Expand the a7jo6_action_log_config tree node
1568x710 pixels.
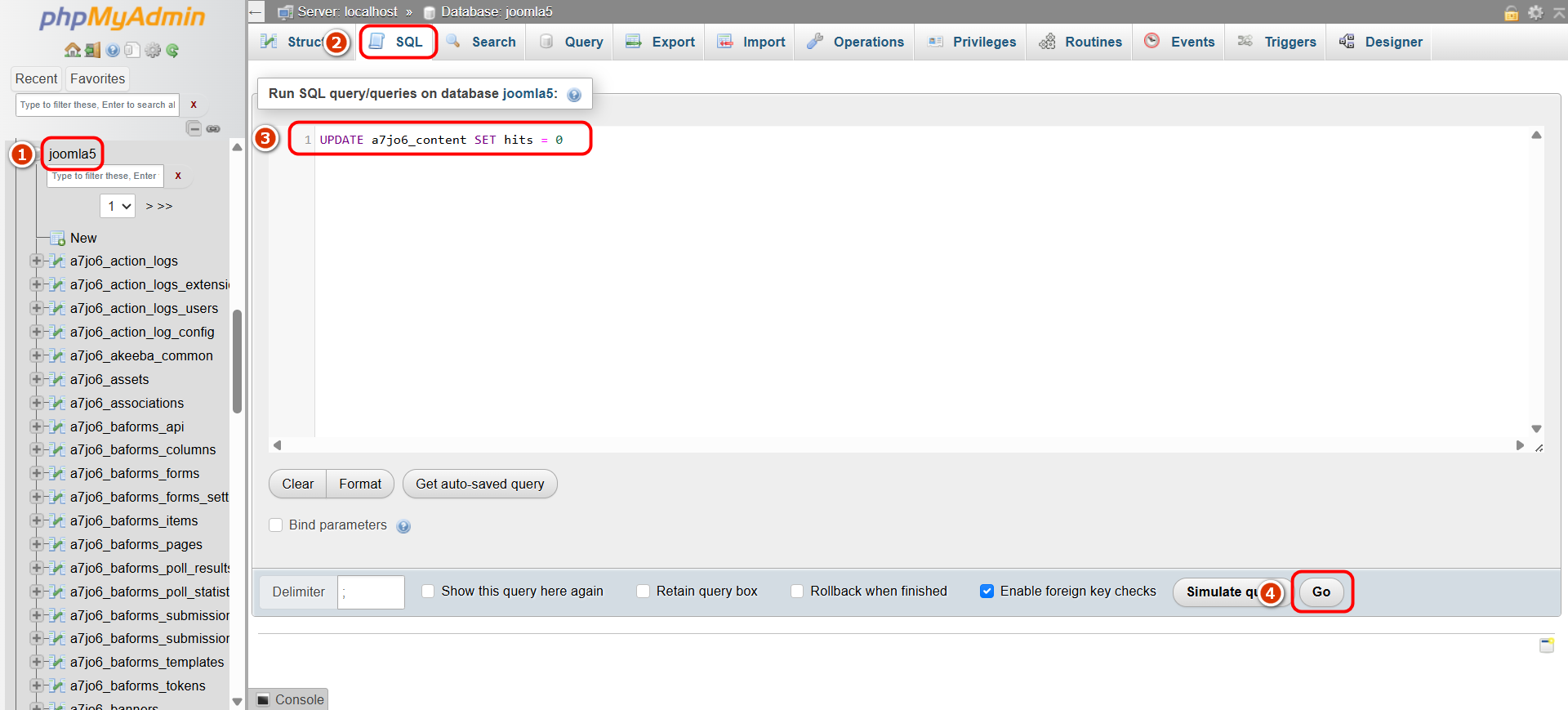coord(36,332)
